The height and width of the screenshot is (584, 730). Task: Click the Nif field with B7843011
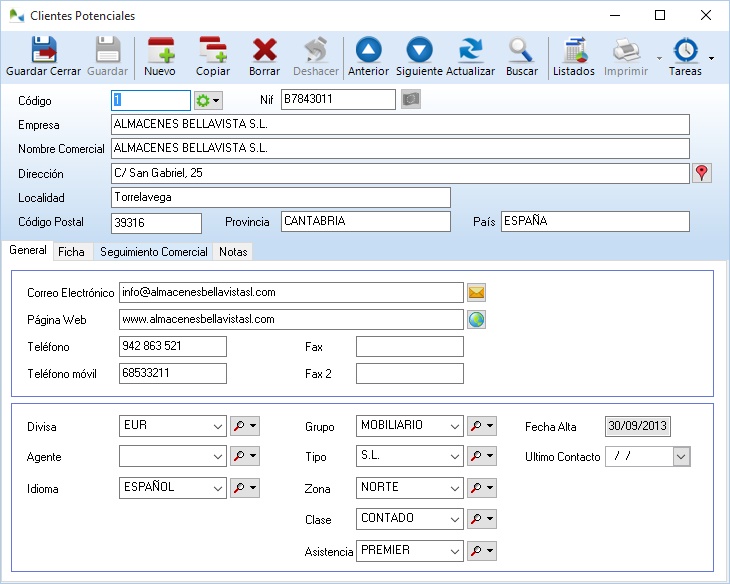click(x=338, y=99)
